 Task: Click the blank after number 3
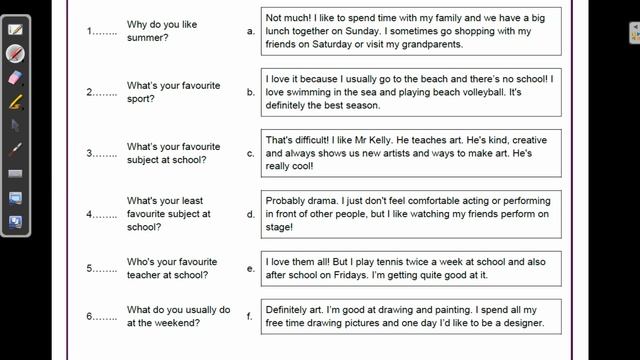[105, 155]
